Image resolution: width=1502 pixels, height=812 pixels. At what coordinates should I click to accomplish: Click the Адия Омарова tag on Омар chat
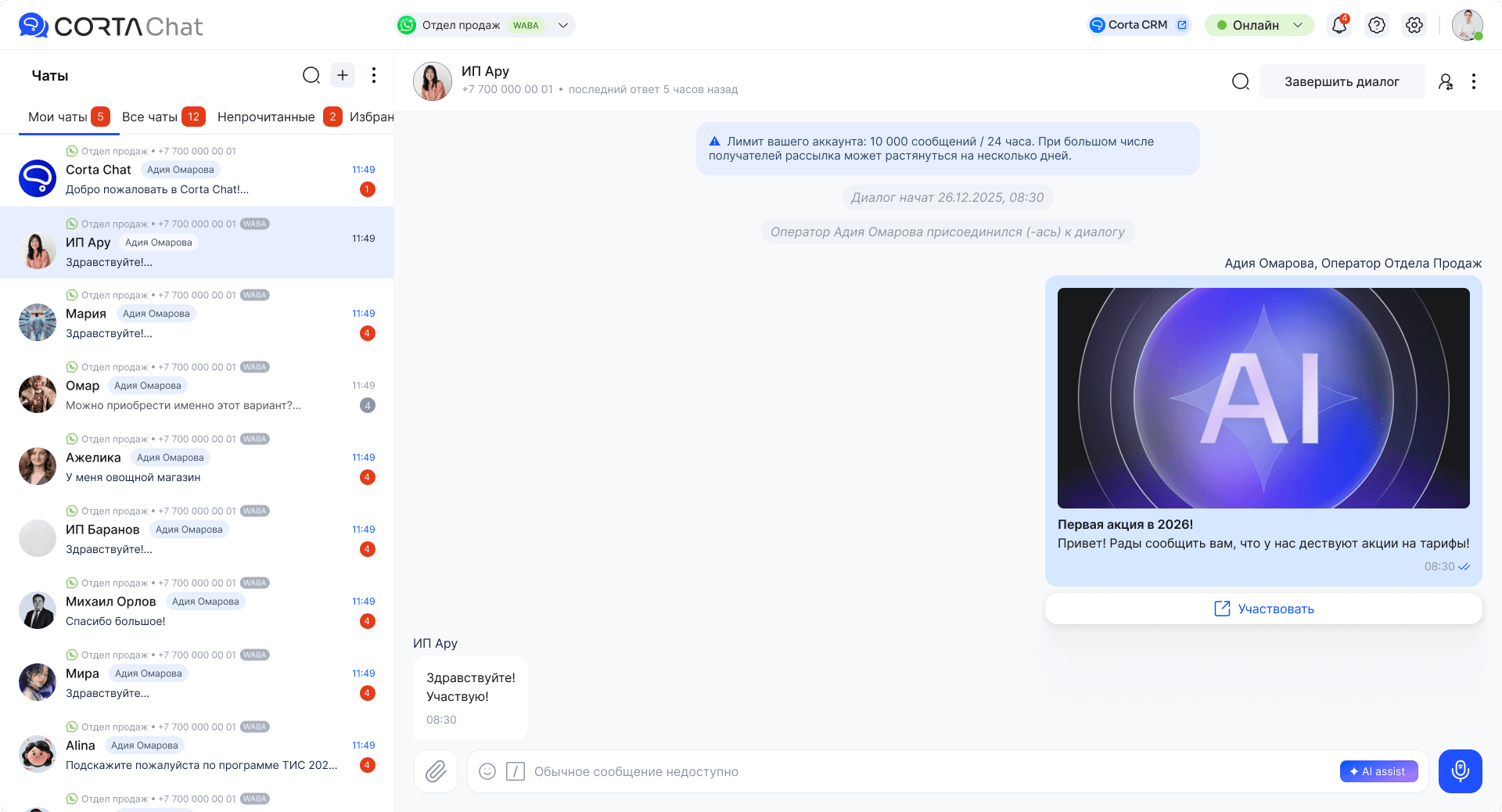[x=148, y=386]
